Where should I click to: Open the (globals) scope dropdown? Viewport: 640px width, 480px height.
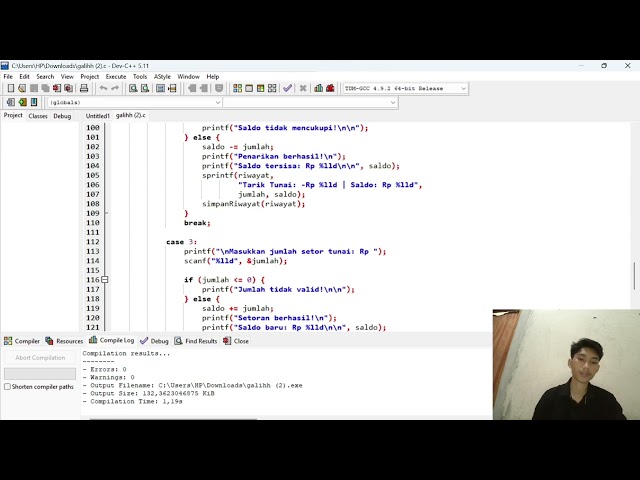tap(135, 102)
